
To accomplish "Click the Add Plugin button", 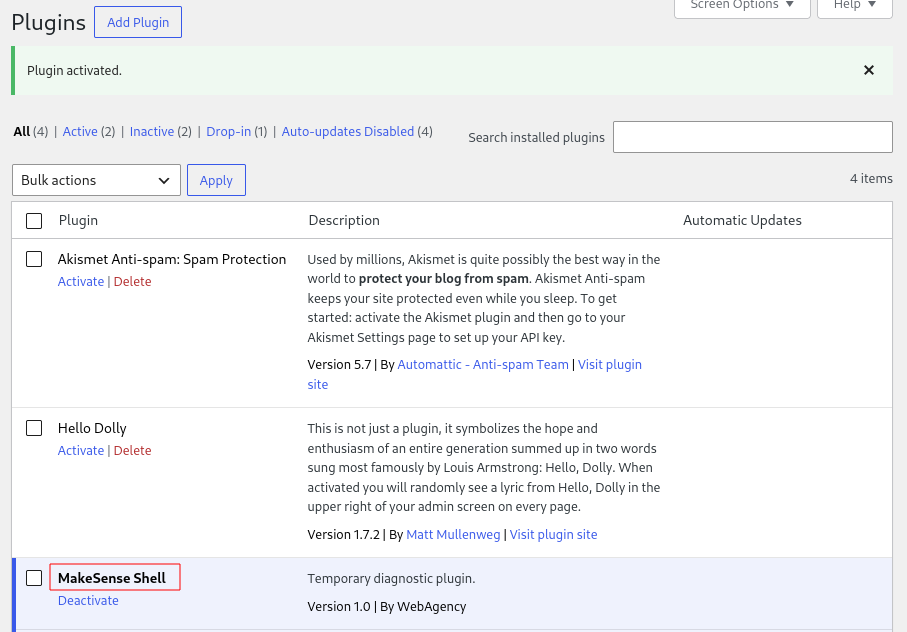I will [138, 22].
